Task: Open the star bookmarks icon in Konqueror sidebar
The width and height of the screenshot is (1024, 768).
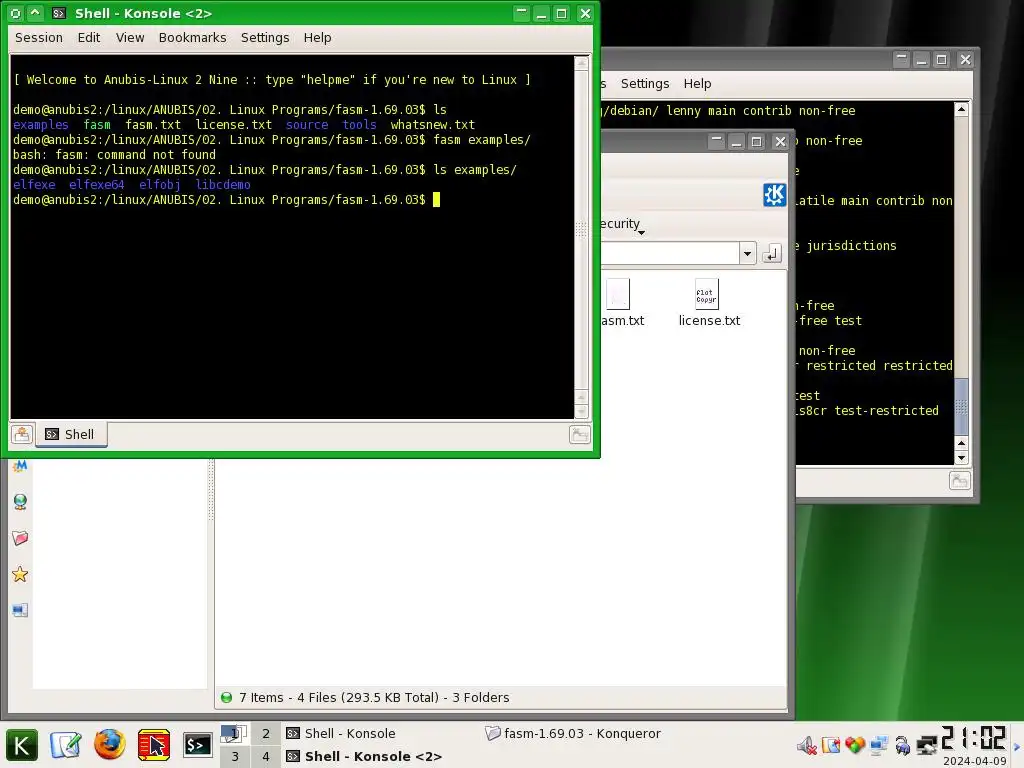Action: pyautogui.click(x=20, y=574)
